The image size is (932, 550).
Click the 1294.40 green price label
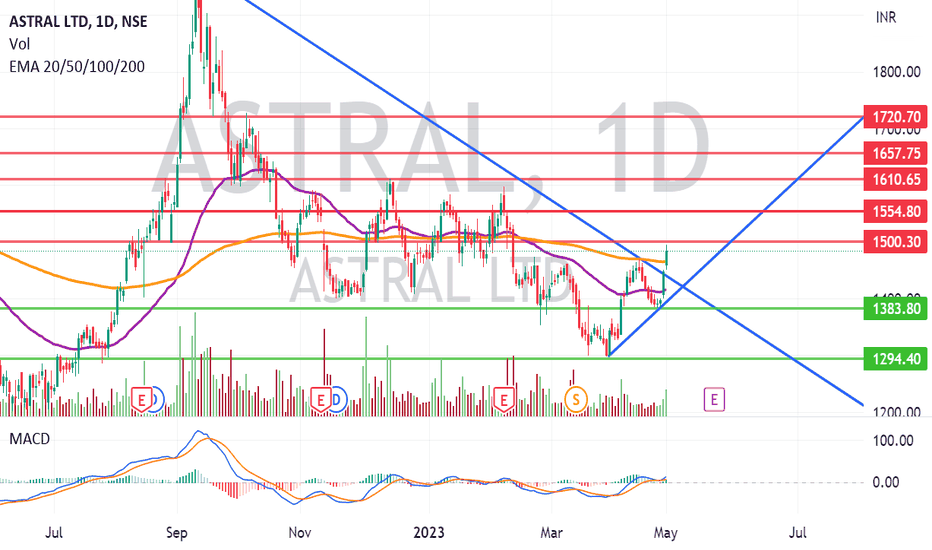896,359
